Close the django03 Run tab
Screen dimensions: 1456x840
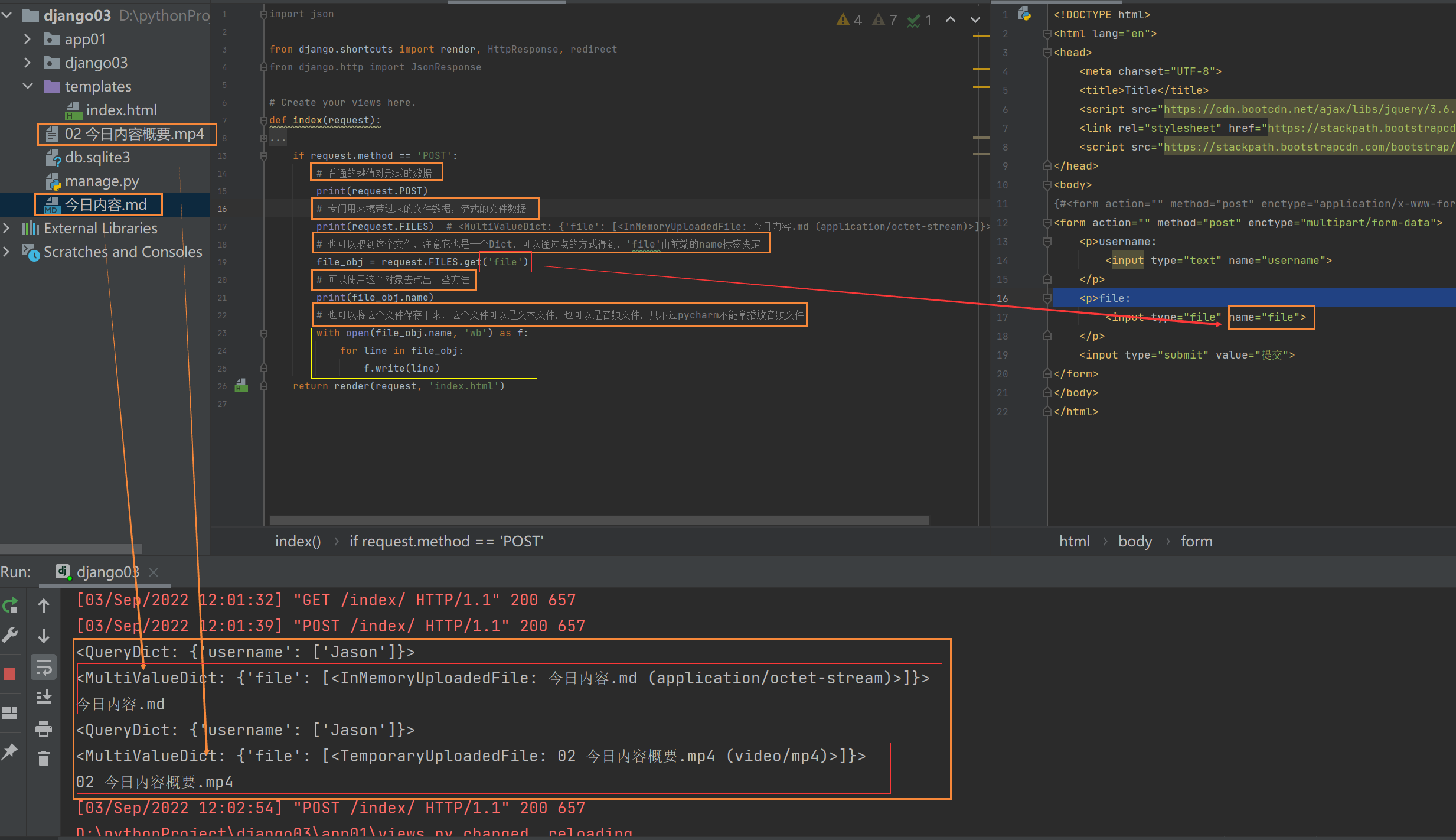coord(154,572)
